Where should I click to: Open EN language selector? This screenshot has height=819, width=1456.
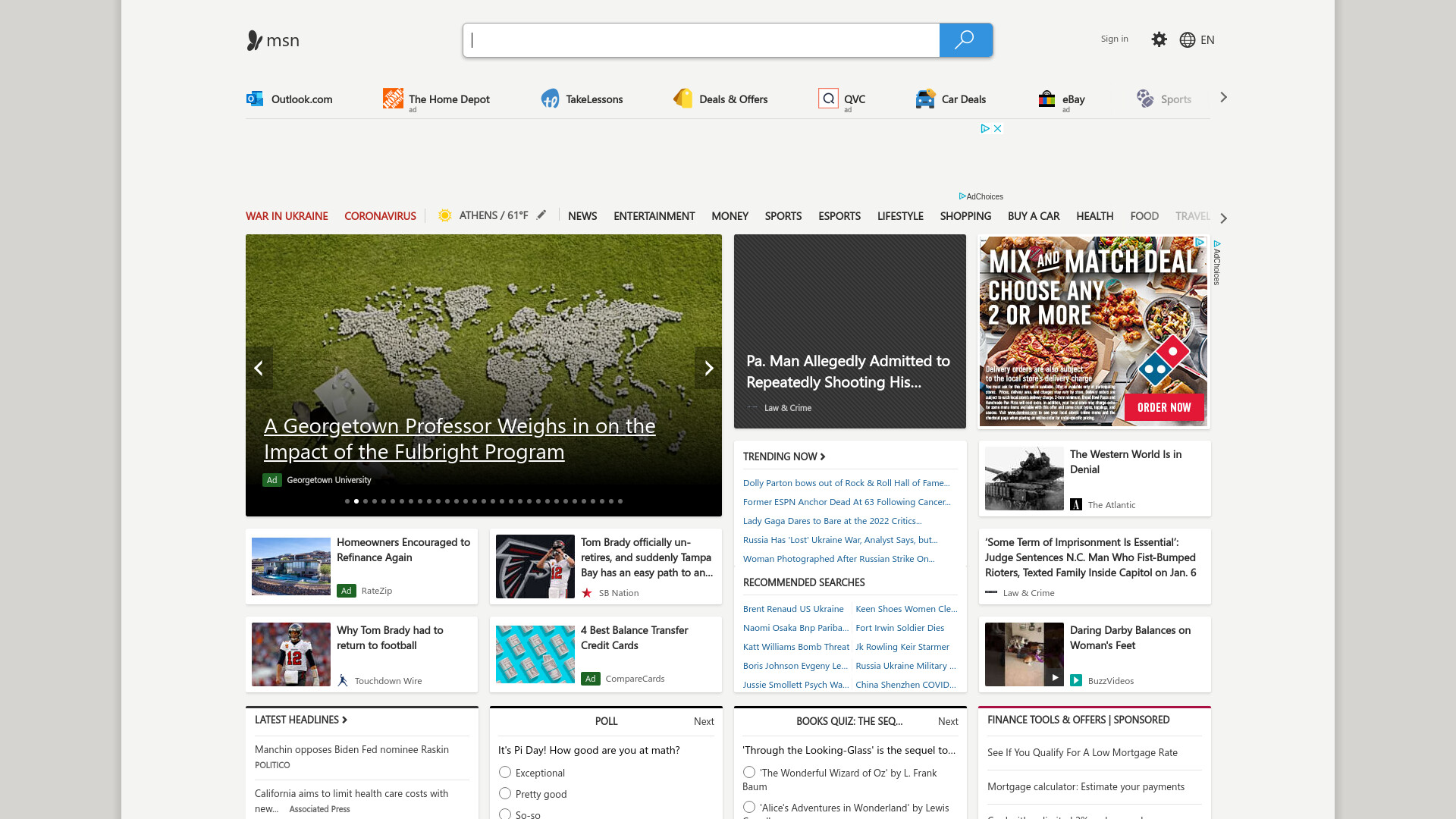(1207, 40)
